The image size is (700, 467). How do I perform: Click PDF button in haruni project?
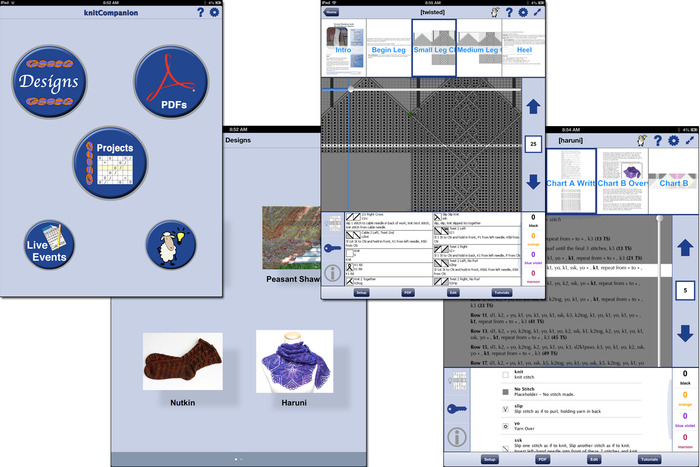point(542,459)
